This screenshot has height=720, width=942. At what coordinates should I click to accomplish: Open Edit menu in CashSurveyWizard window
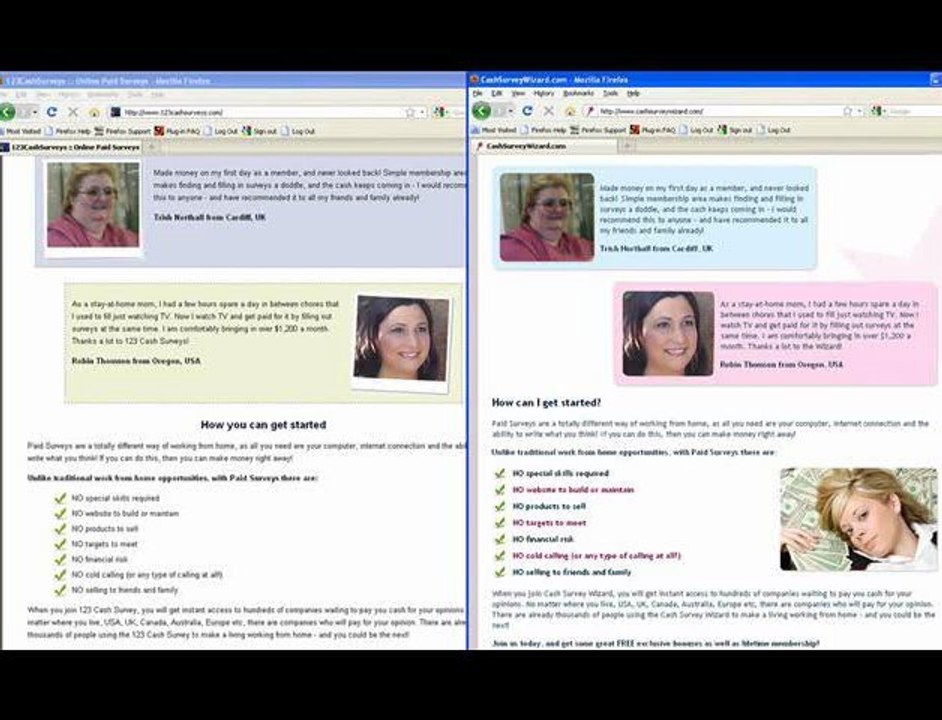497,94
